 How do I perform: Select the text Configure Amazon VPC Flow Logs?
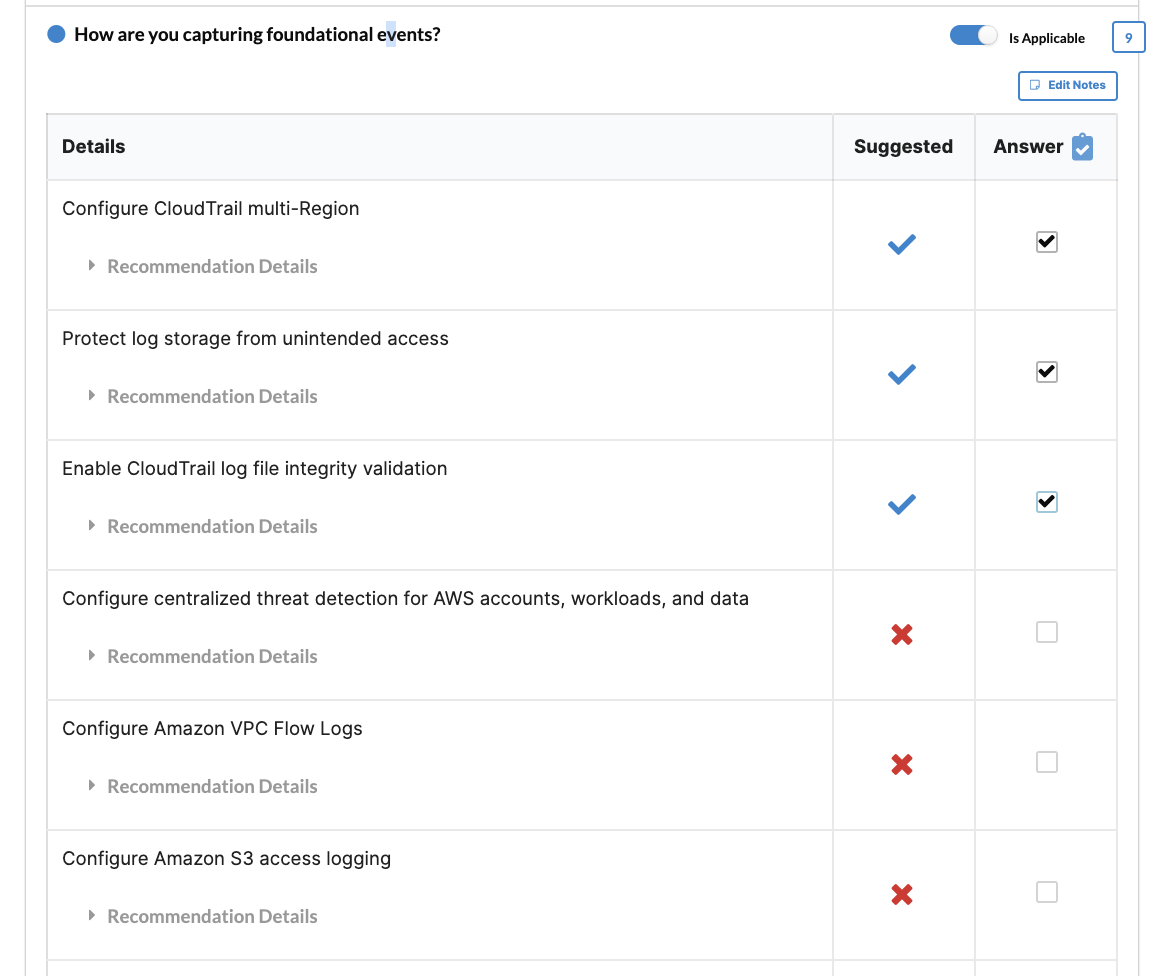[x=212, y=729]
